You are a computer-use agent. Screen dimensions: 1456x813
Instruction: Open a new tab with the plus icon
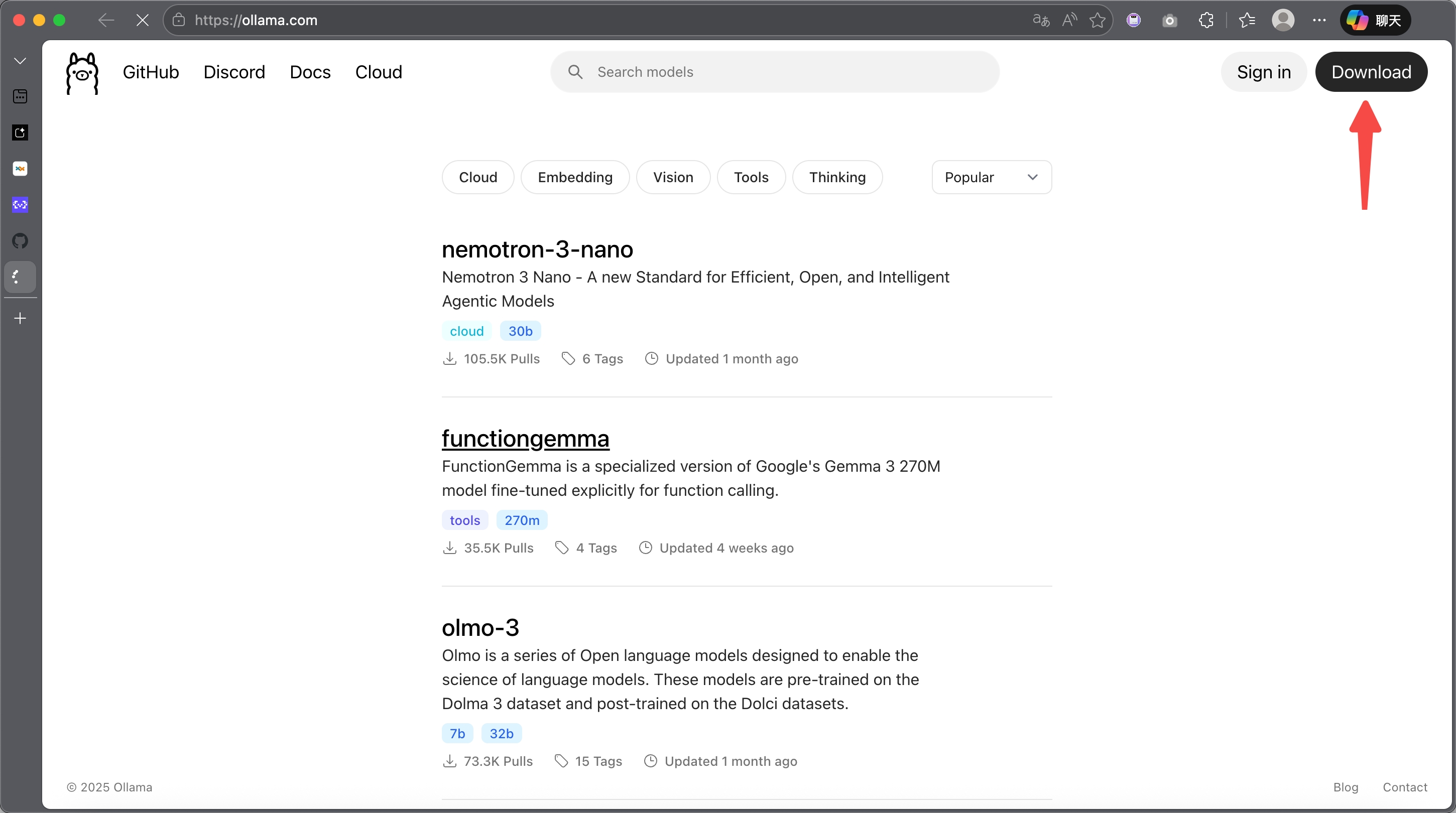coord(21,319)
